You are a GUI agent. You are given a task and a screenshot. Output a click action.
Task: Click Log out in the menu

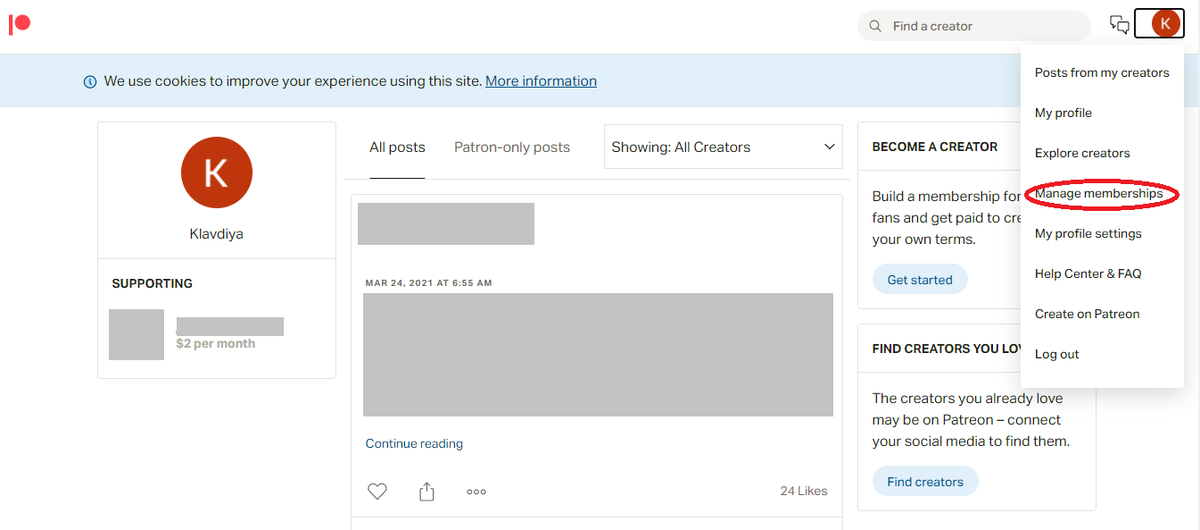pos(1057,354)
